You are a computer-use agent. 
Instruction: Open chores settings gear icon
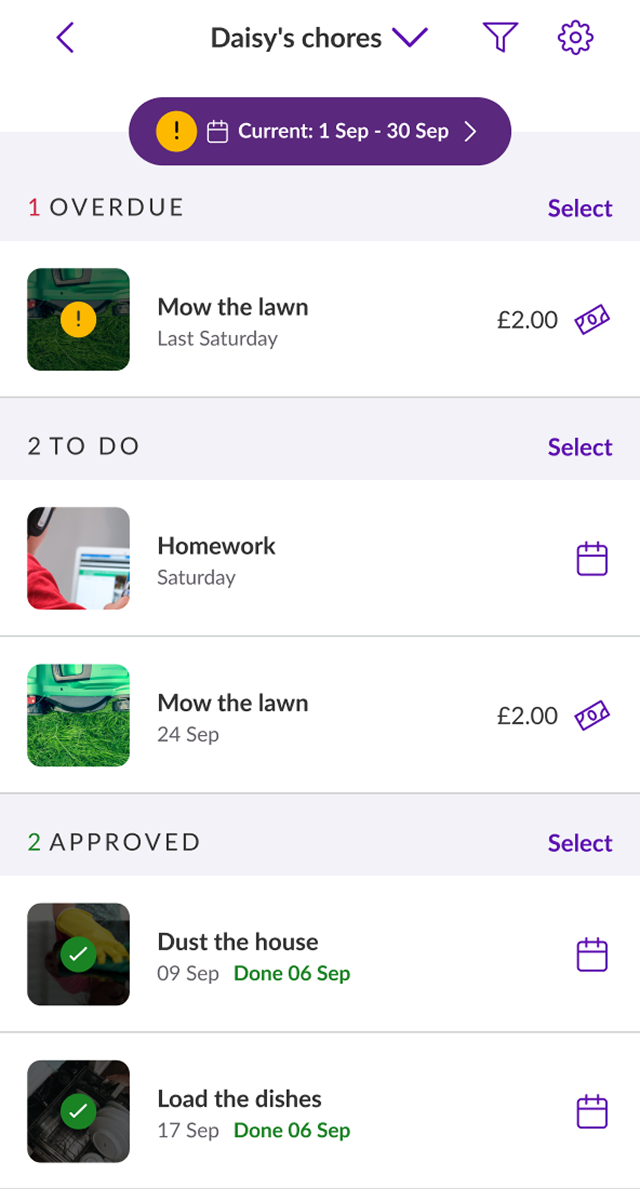point(575,38)
